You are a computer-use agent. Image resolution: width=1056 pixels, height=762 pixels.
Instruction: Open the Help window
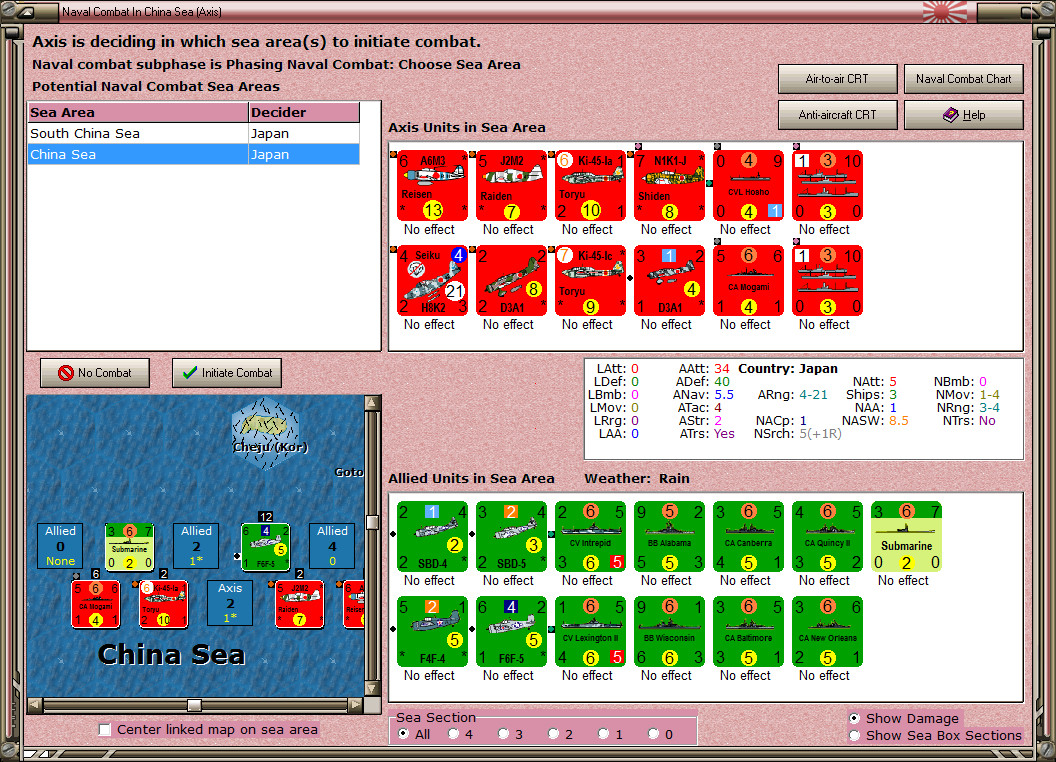(963, 115)
